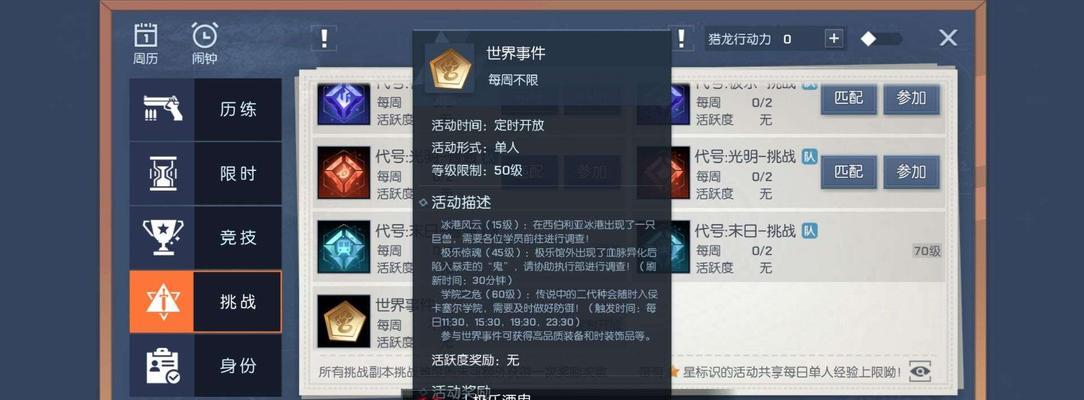The image size is (1084, 400).
Task: Open the 身份 identity tab
Action: pyautogui.click(x=205, y=365)
